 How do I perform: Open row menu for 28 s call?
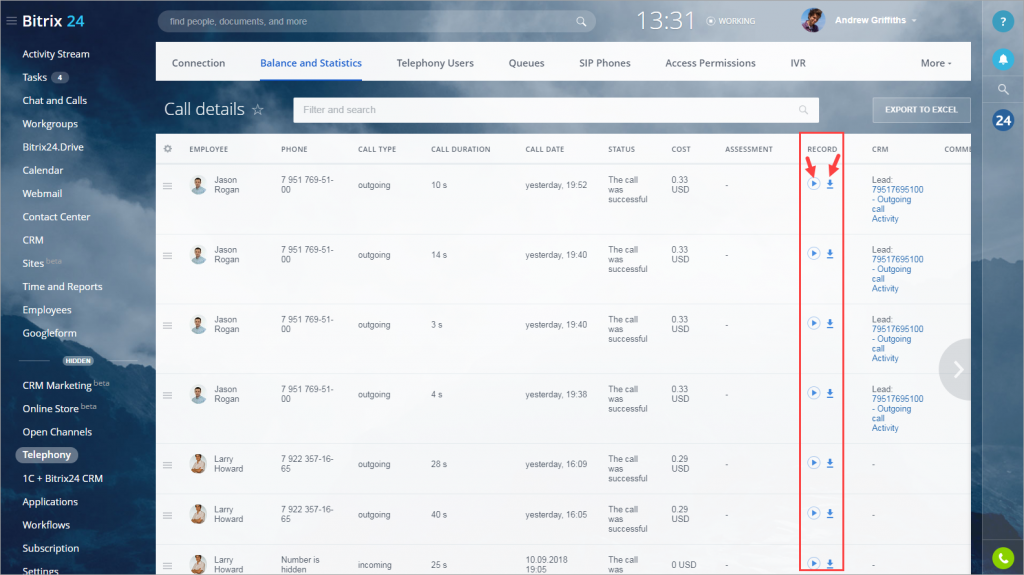tap(168, 465)
